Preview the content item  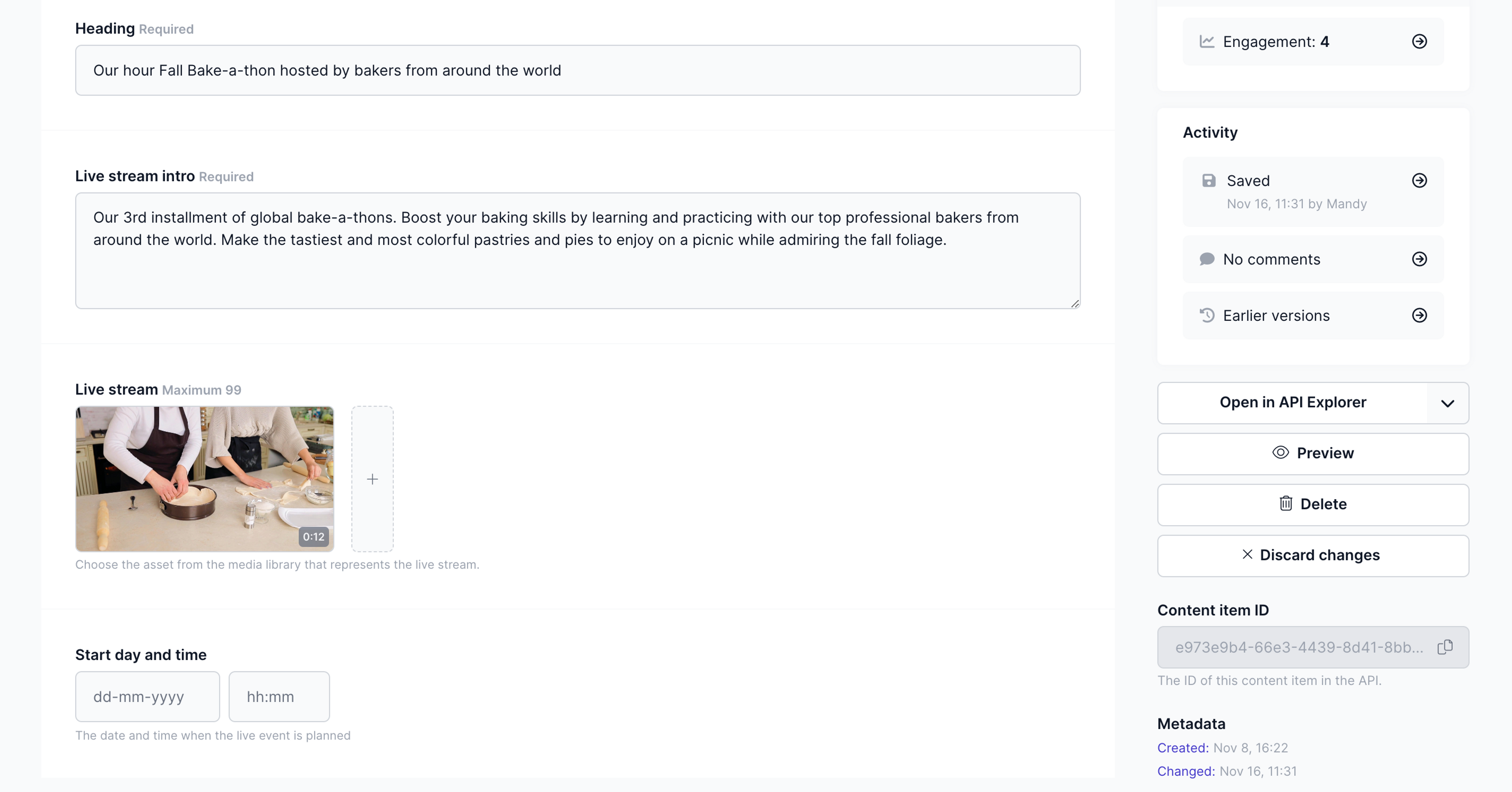[x=1313, y=453]
